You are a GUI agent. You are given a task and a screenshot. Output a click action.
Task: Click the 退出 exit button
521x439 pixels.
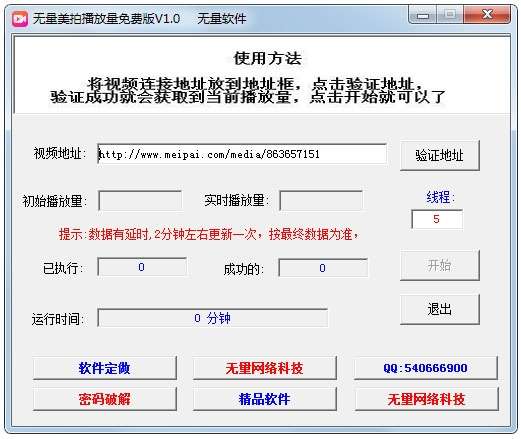tap(440, 309)
